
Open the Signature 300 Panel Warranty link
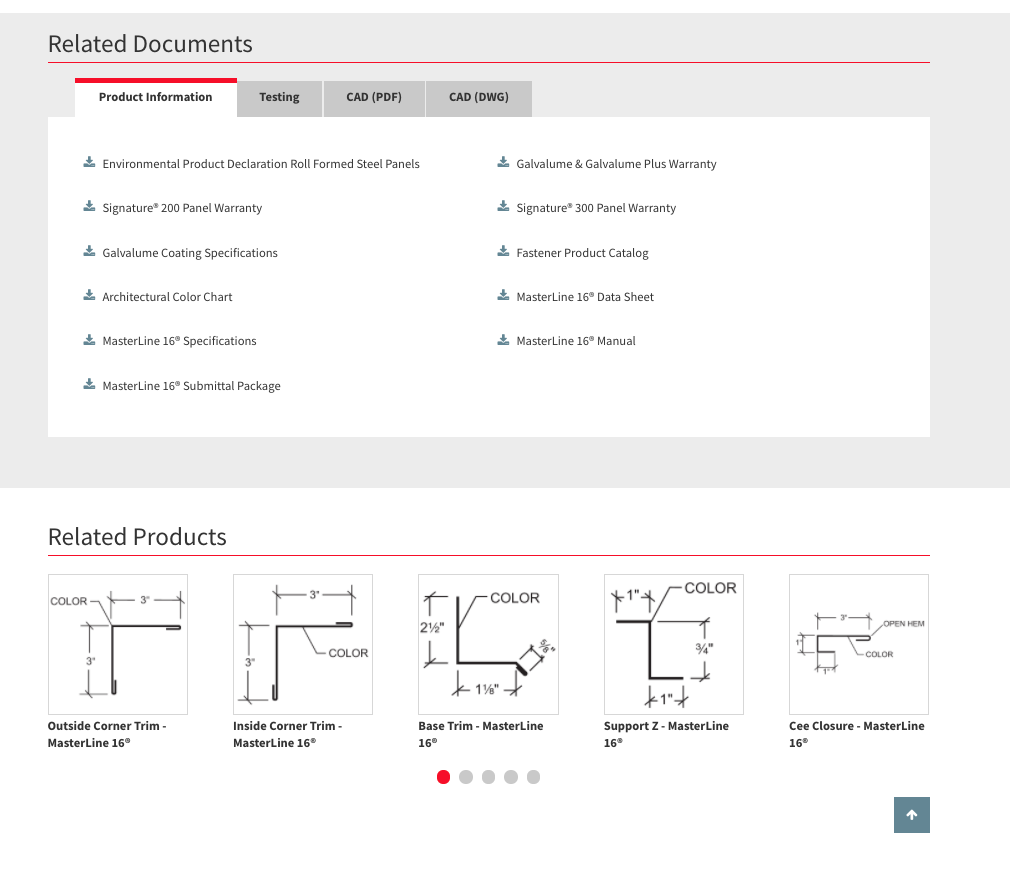tap(596, 208)
